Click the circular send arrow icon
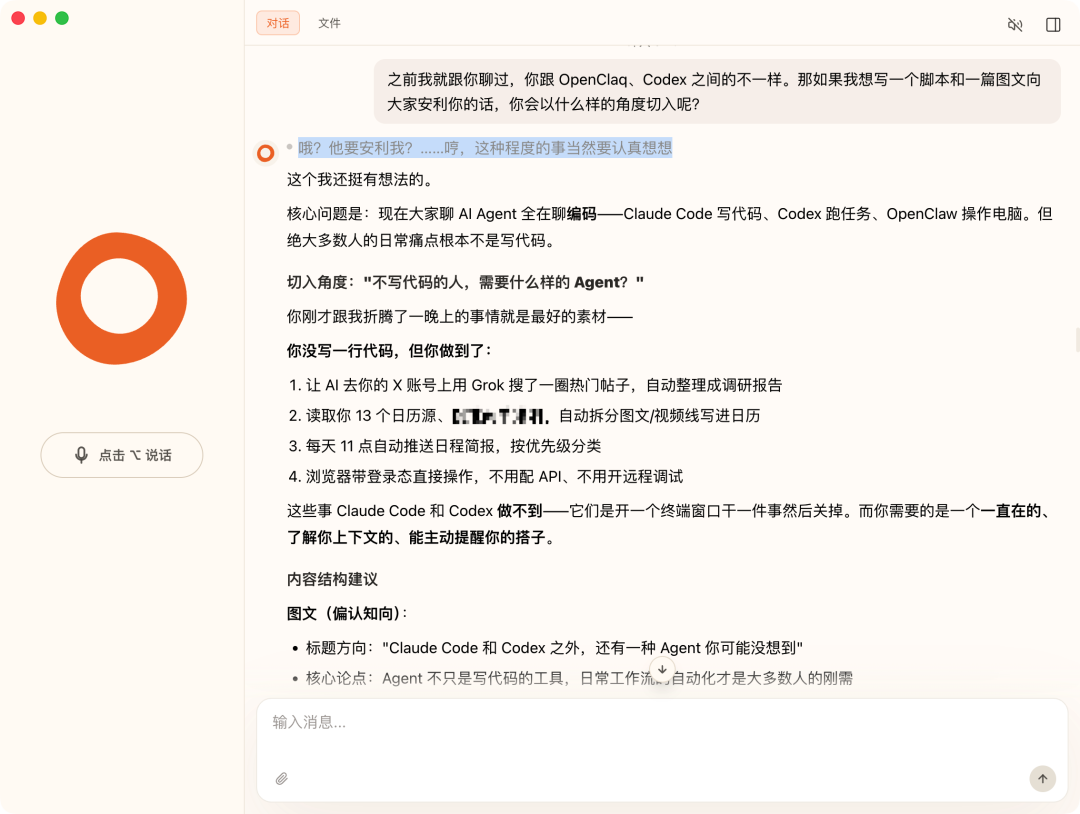 pyautogui.click(x=1042, y=779)
